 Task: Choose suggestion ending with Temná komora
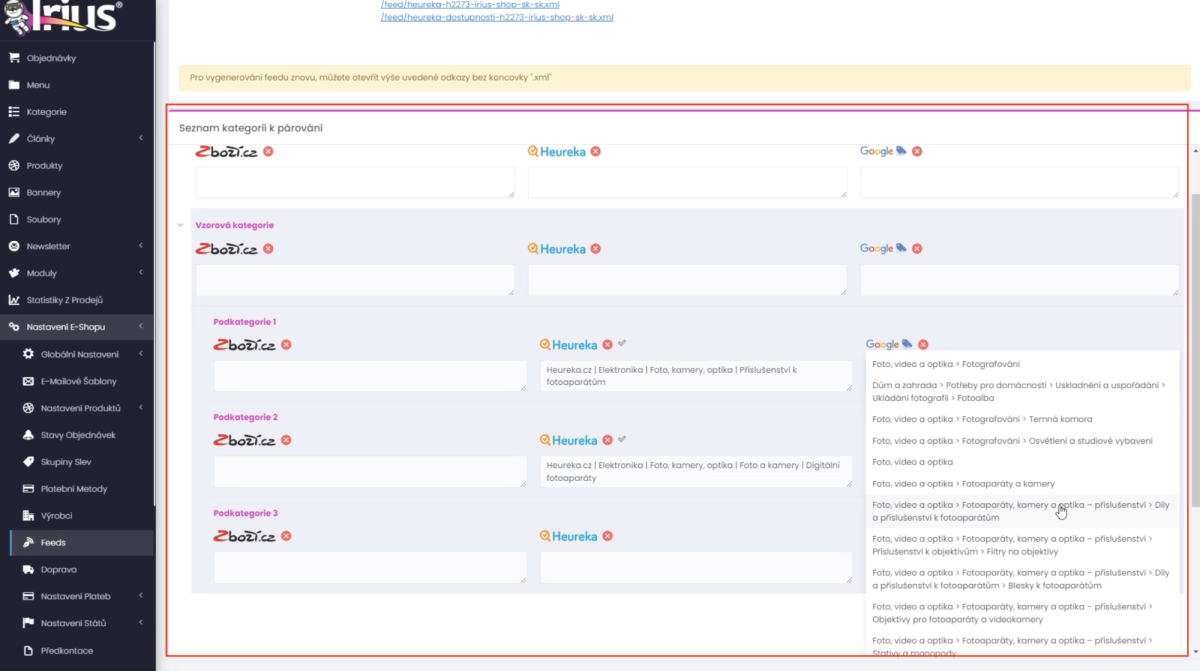1022,419
